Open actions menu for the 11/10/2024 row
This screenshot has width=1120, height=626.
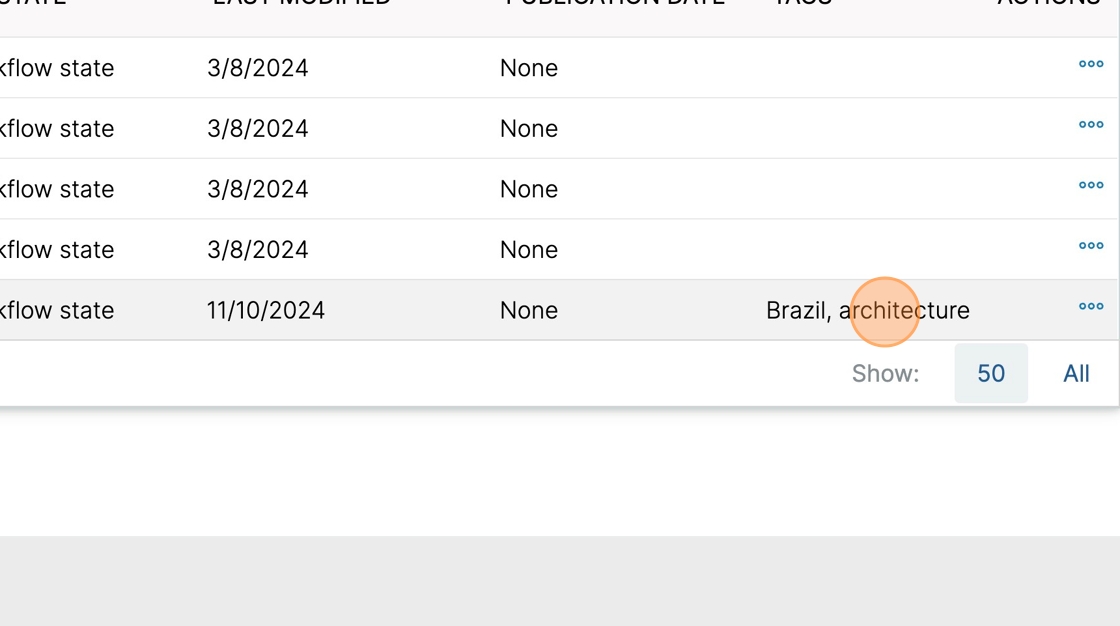point(1091,307)
